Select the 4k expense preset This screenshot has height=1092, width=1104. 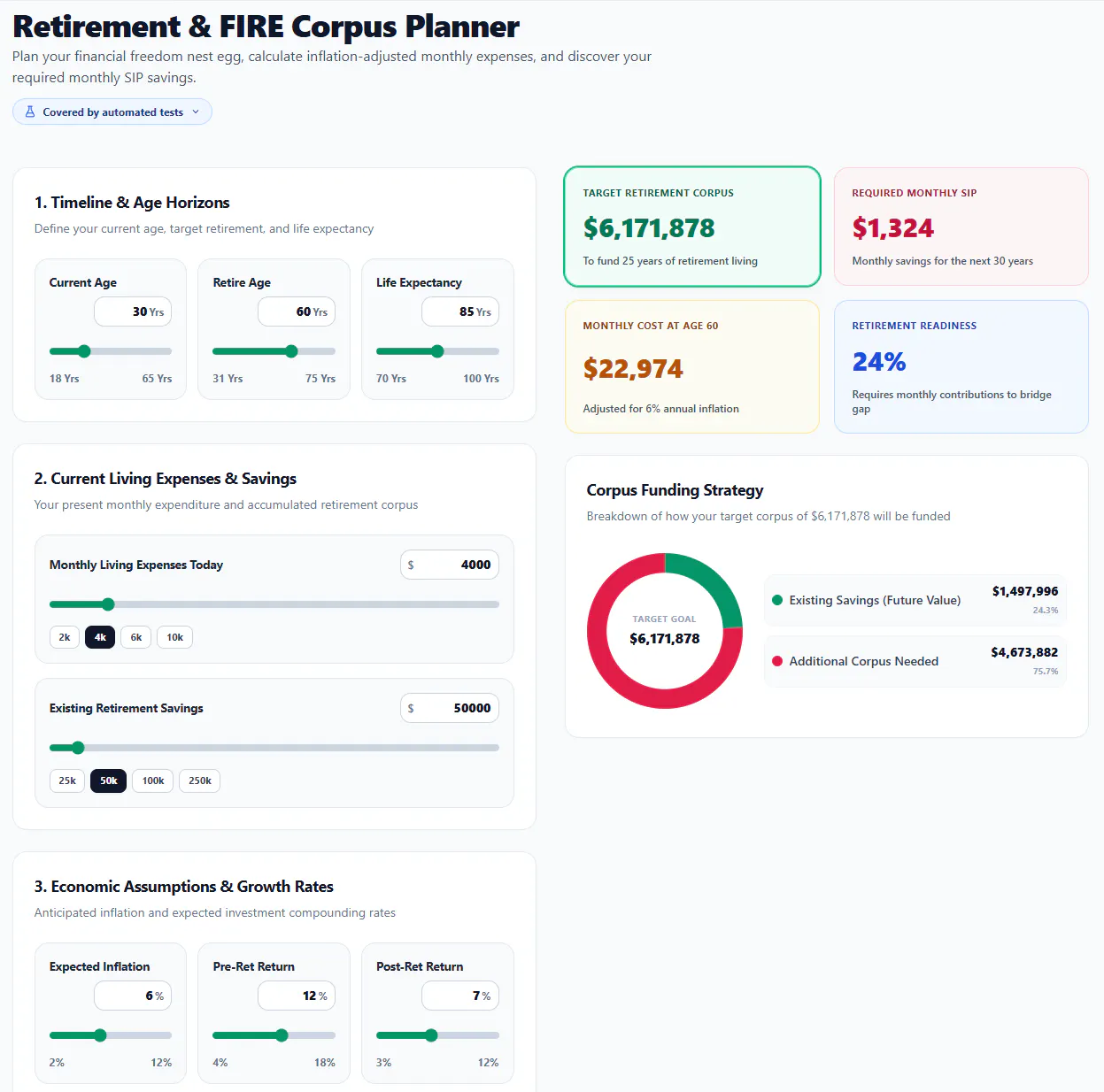[x=100, y=637]
